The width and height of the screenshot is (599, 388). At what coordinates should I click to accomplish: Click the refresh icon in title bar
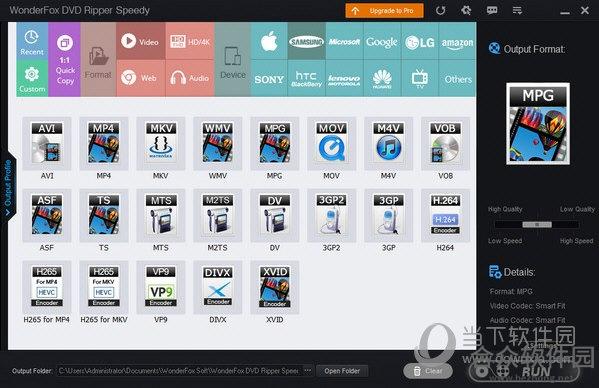440,11
